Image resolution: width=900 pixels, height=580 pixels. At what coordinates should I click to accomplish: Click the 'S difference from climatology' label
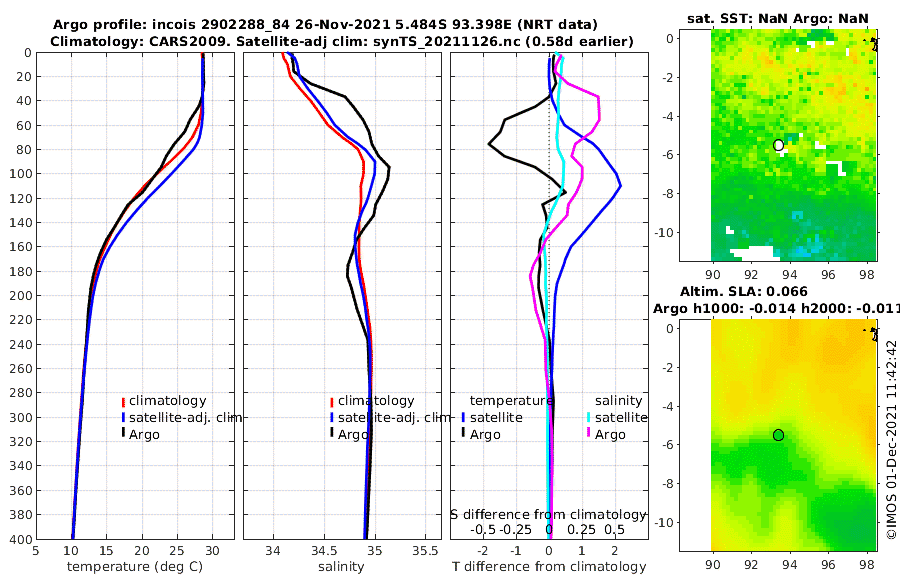(549, 515)
